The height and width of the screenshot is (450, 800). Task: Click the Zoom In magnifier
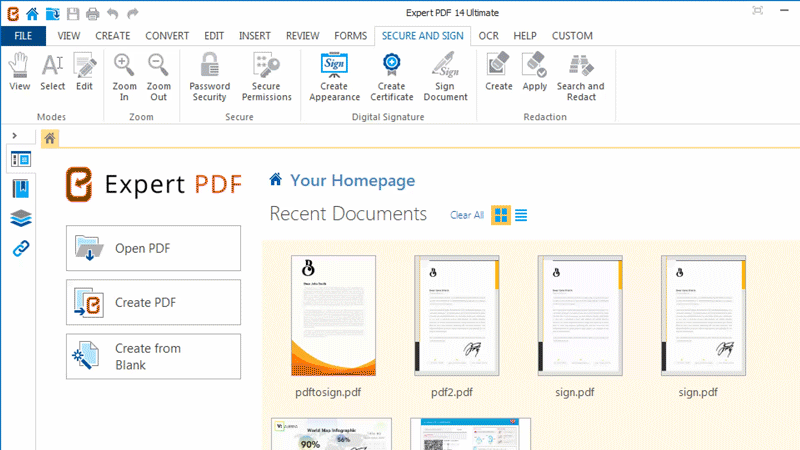coord(124,77)
